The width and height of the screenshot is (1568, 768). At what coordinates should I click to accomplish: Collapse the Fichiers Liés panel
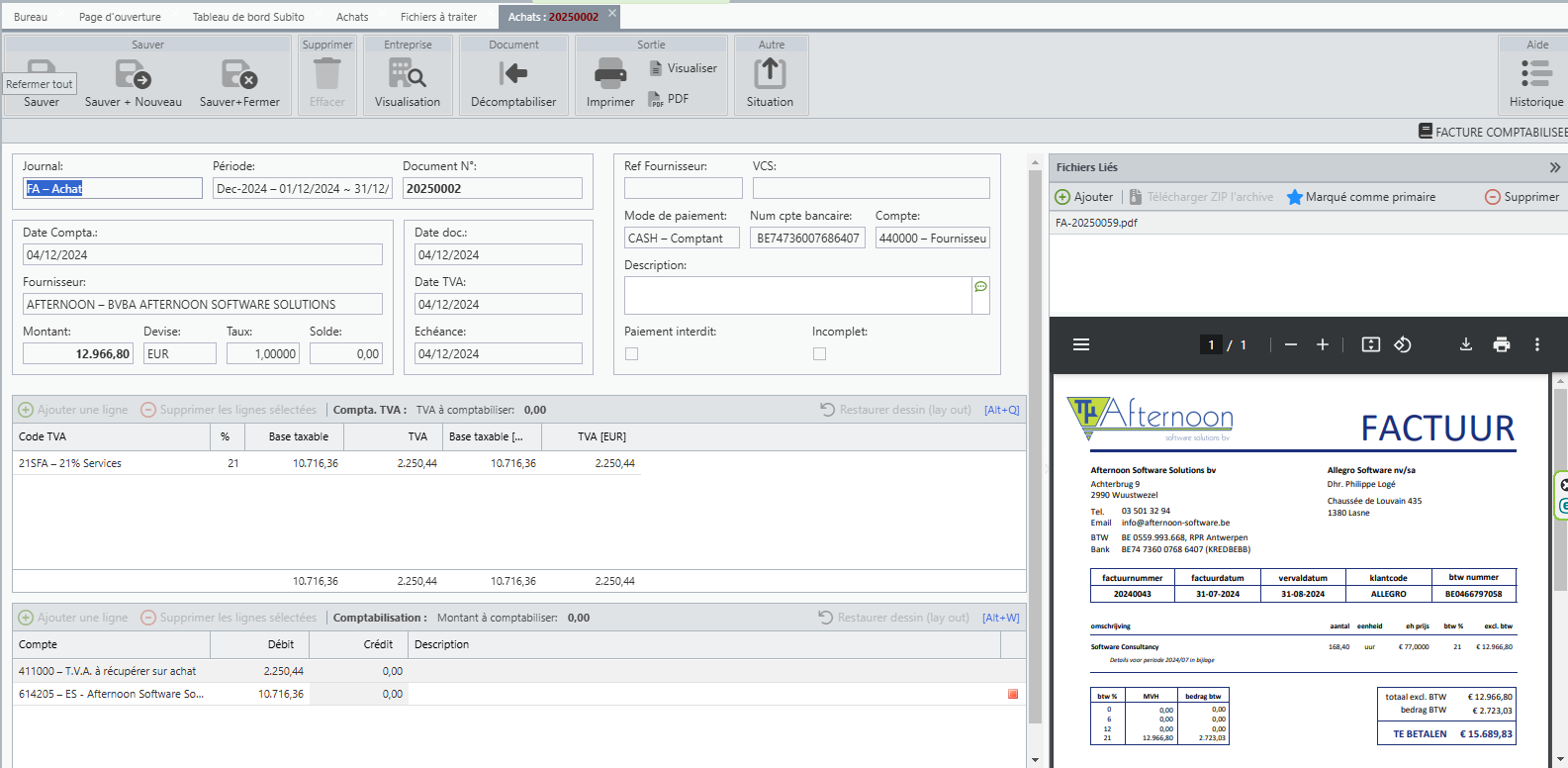(1555, 167)
